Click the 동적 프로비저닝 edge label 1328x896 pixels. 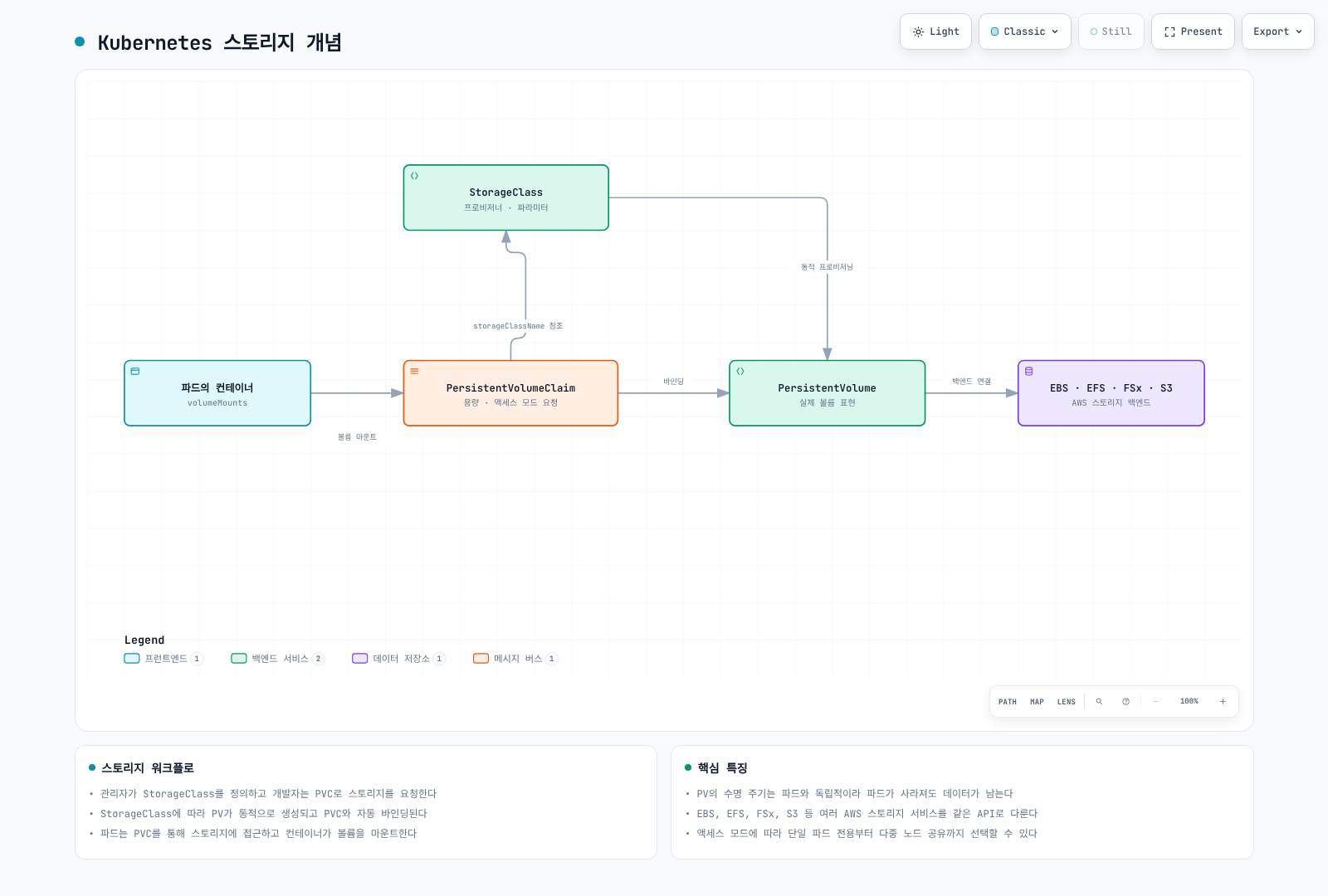[827, 267]
